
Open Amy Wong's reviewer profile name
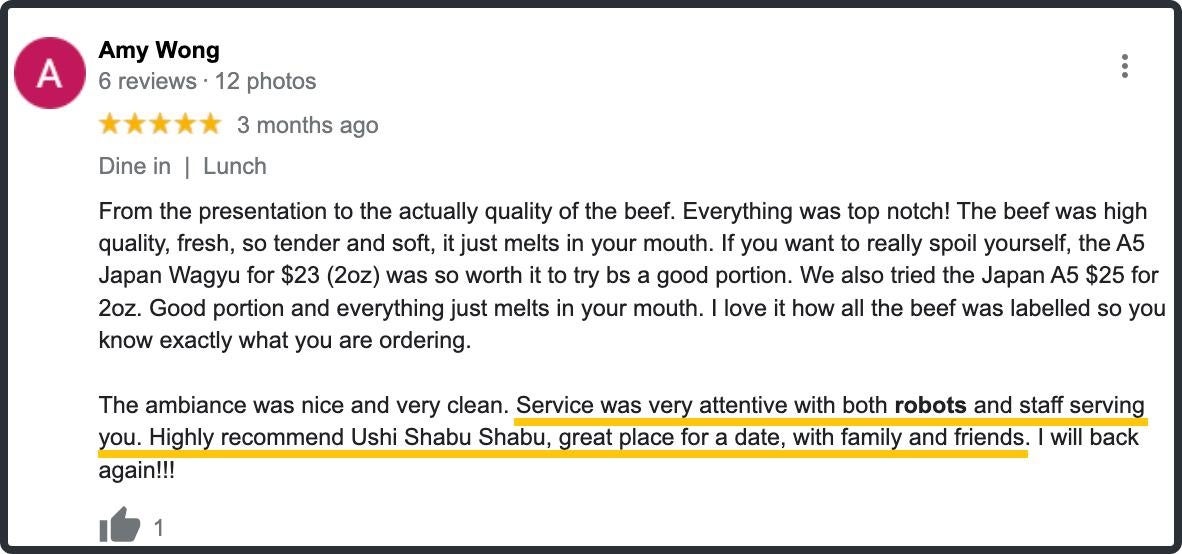159,50
